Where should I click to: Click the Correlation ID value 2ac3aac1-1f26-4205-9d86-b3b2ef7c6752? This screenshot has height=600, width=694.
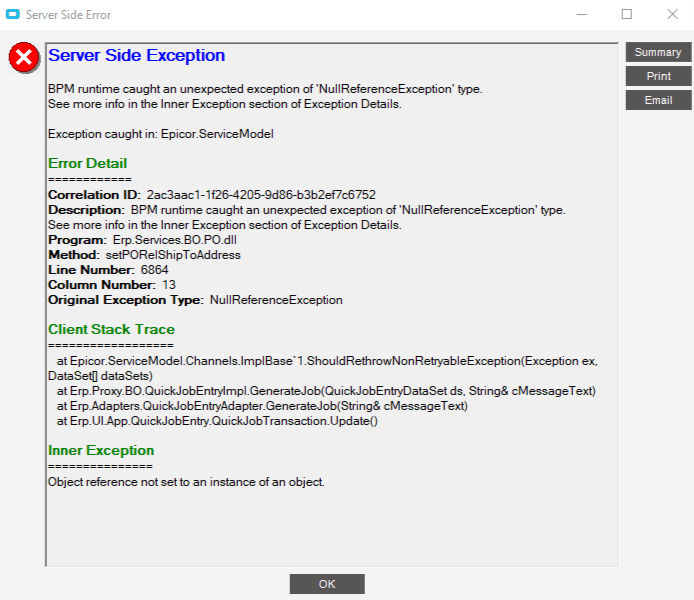pos(261,195)
